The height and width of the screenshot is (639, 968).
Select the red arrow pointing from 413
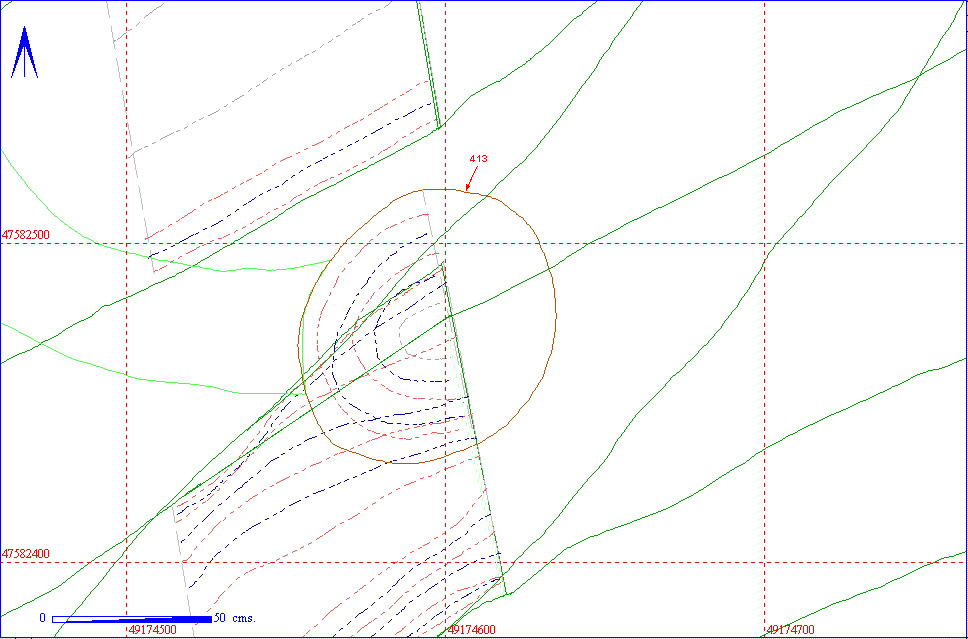471,178
